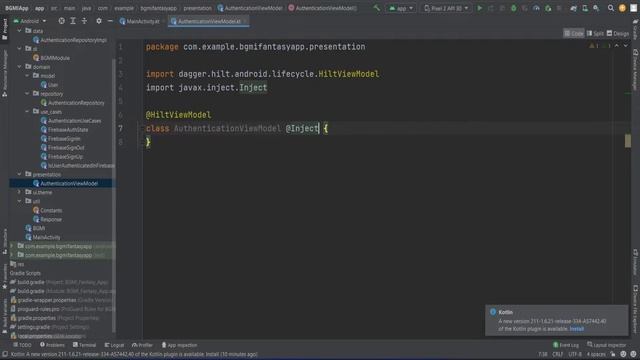
Task: Switch to the MainActivity.kt tab
Action: 140,21
